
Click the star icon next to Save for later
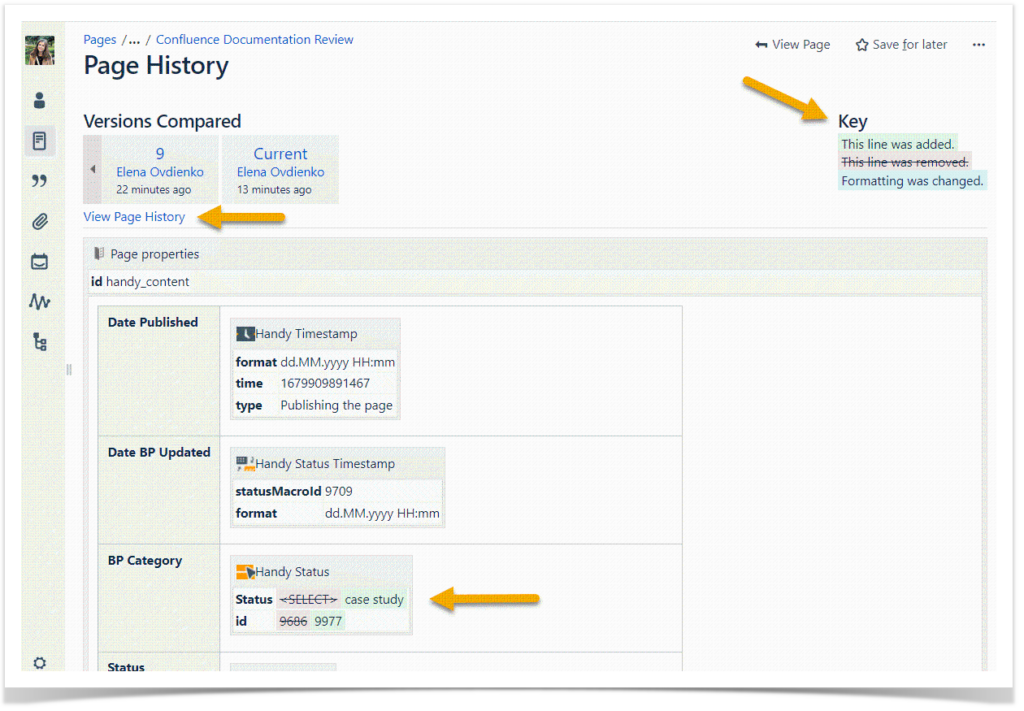[x=861, y=44]
